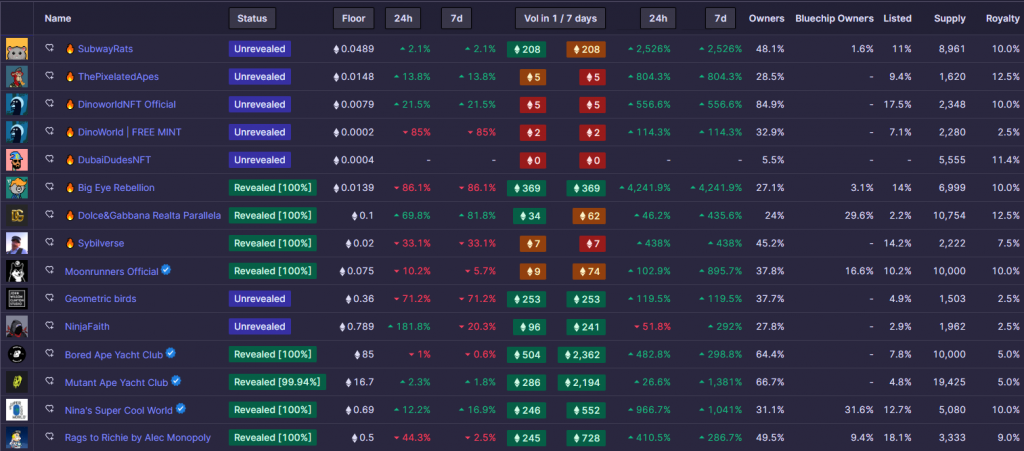The height and width of the screenshot is (451, 1024).
Task: Open the ThePixelatedApes avatar thumbnail
Action: (x=17, y=76)
